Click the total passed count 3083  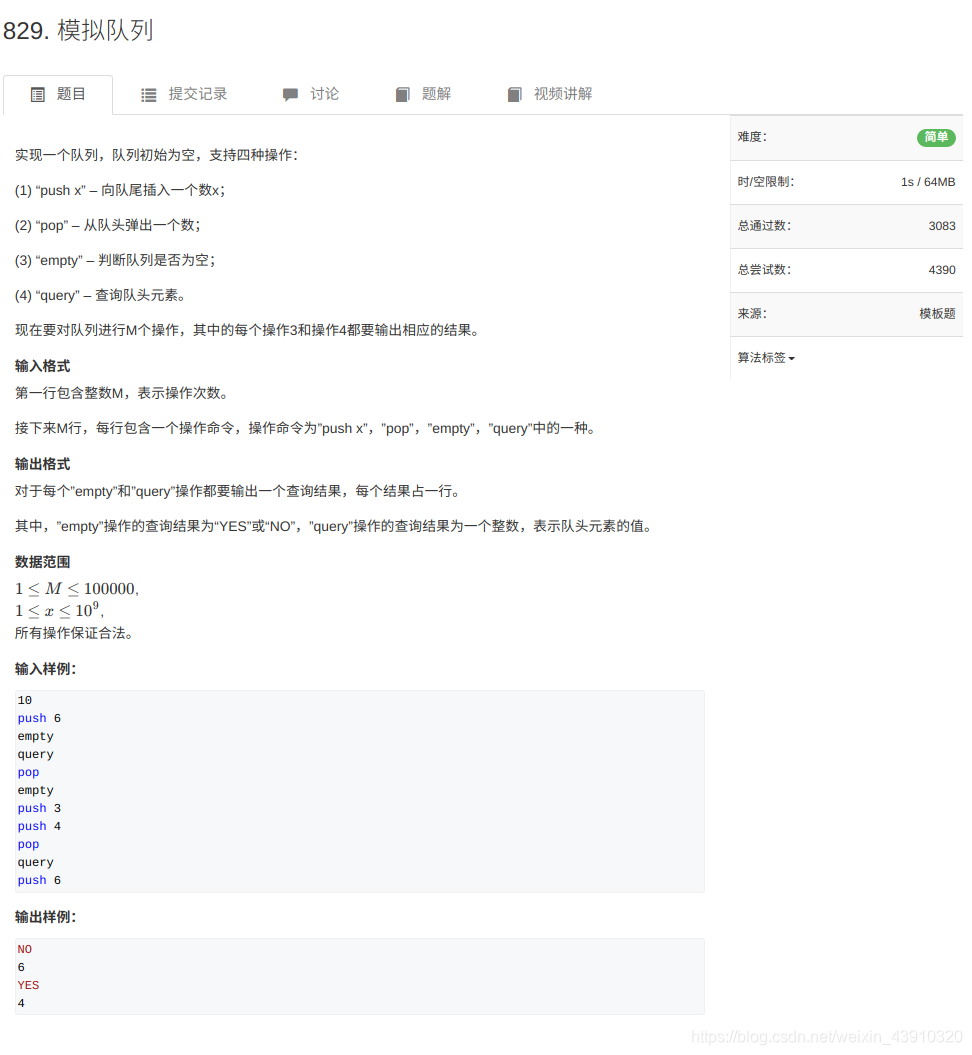point(942,226)
